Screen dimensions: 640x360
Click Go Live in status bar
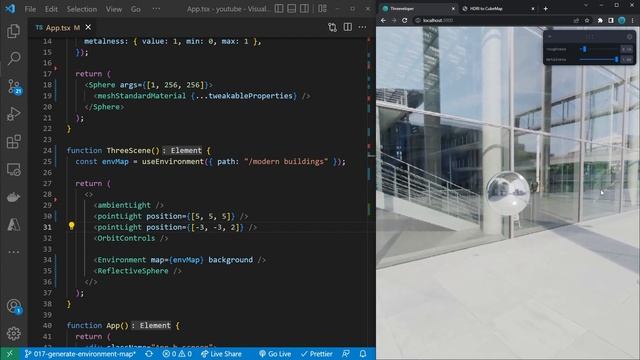pos(275,354)
